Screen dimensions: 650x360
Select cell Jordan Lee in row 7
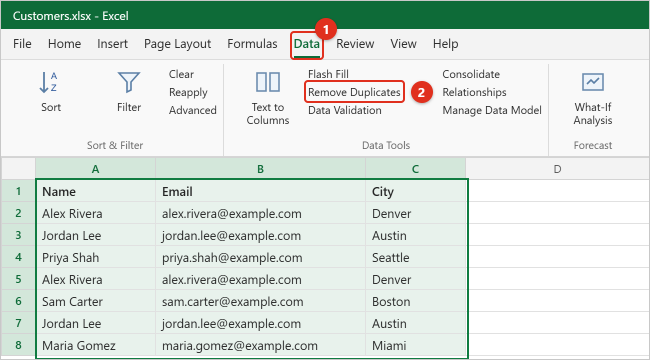click(96, 323)
